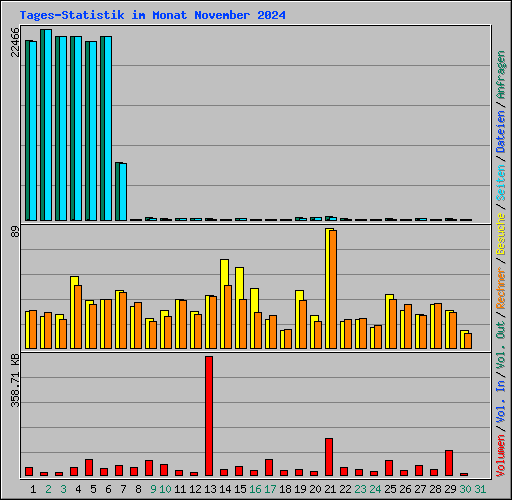Click the y-axis value "358.71 KB"
The width and height of the screenshot is (512, 500).
click(15, 381)
